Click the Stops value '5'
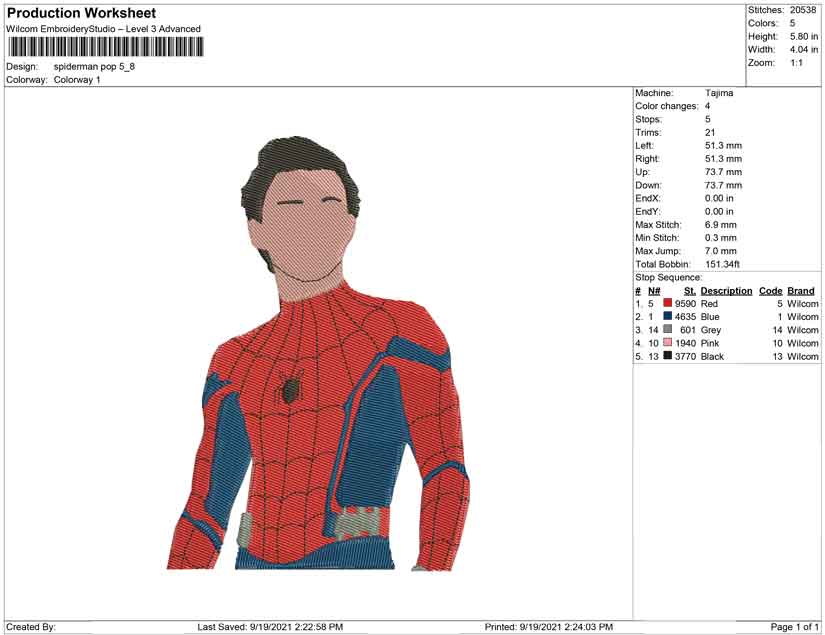825x635 pixels. coord(708,119)
